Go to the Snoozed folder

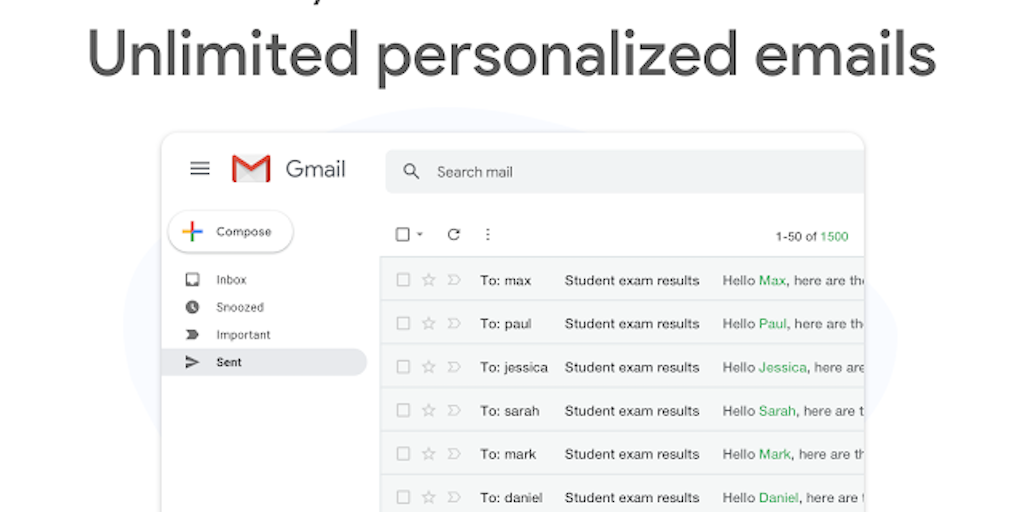click(239, 307)
